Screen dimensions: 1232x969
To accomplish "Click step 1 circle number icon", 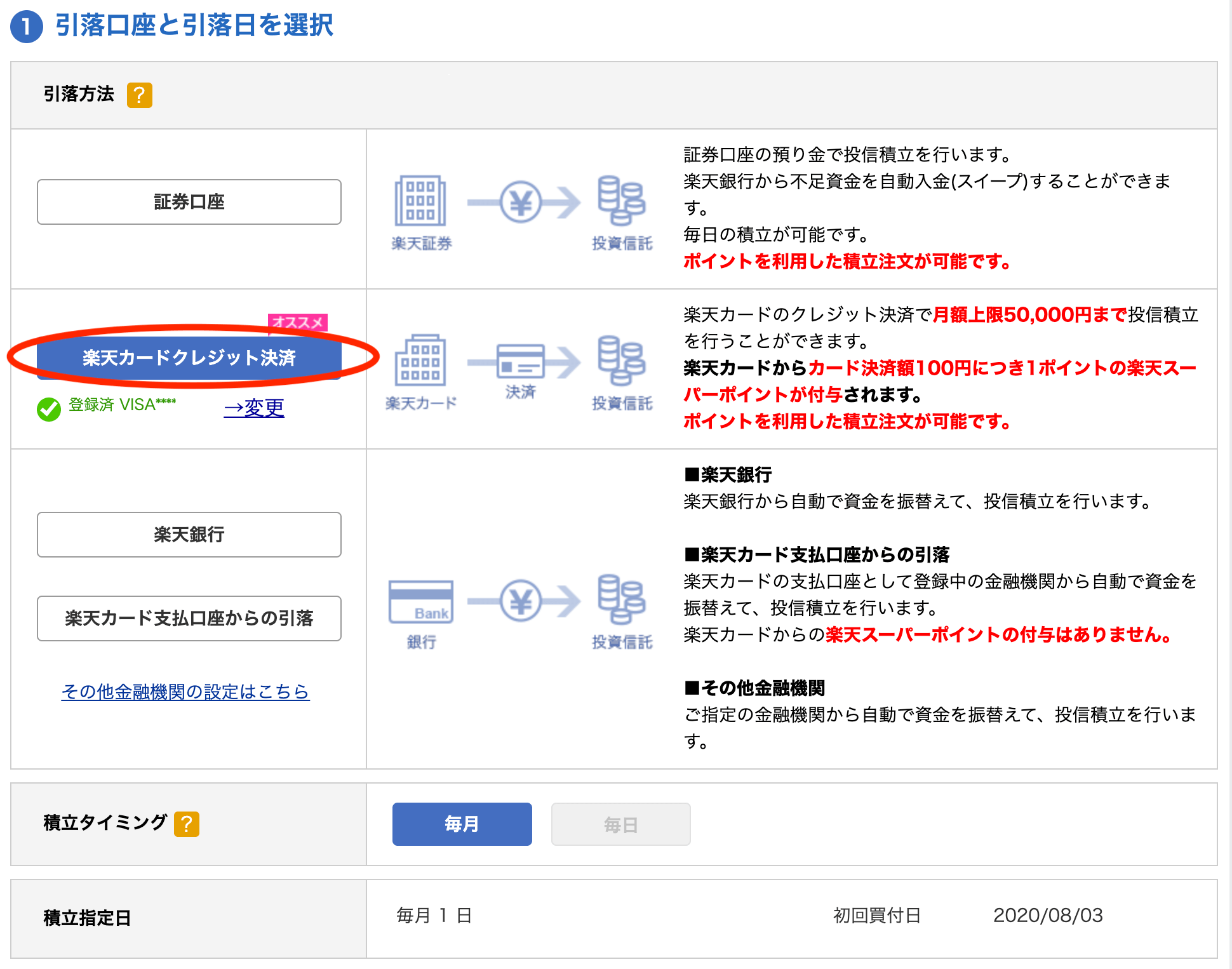I will click(27, 27).
